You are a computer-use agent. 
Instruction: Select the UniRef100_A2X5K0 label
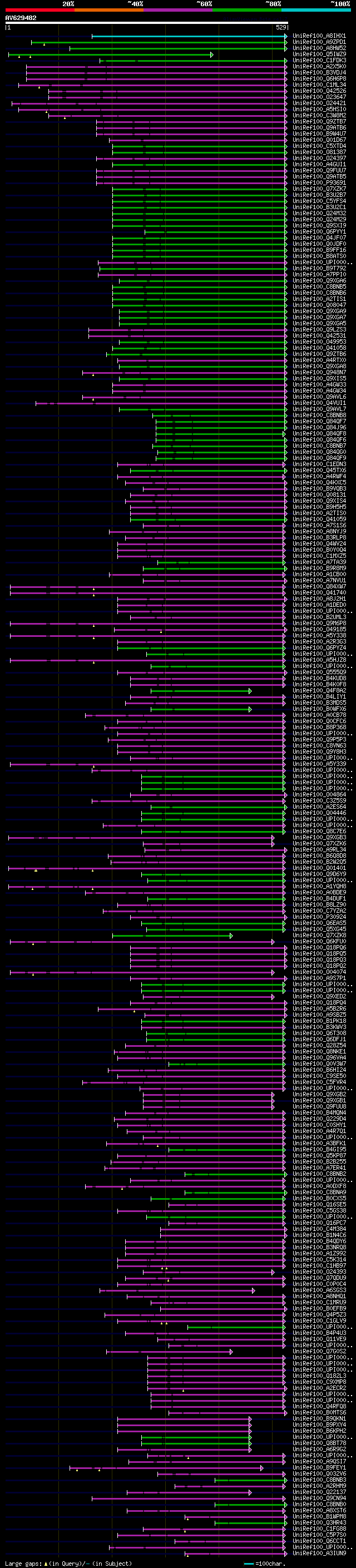coord(319,66)
